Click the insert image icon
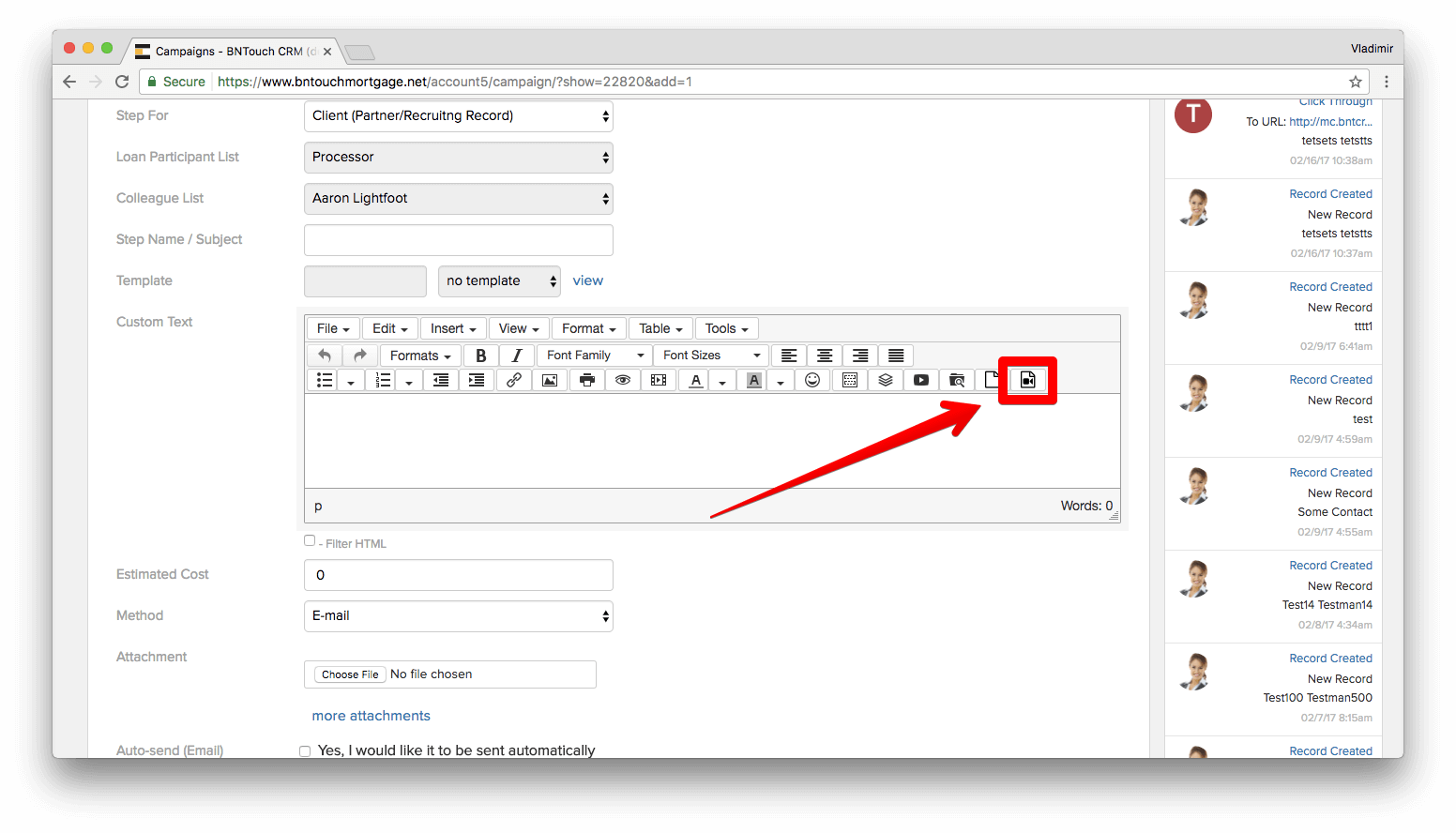 point(550,380)
